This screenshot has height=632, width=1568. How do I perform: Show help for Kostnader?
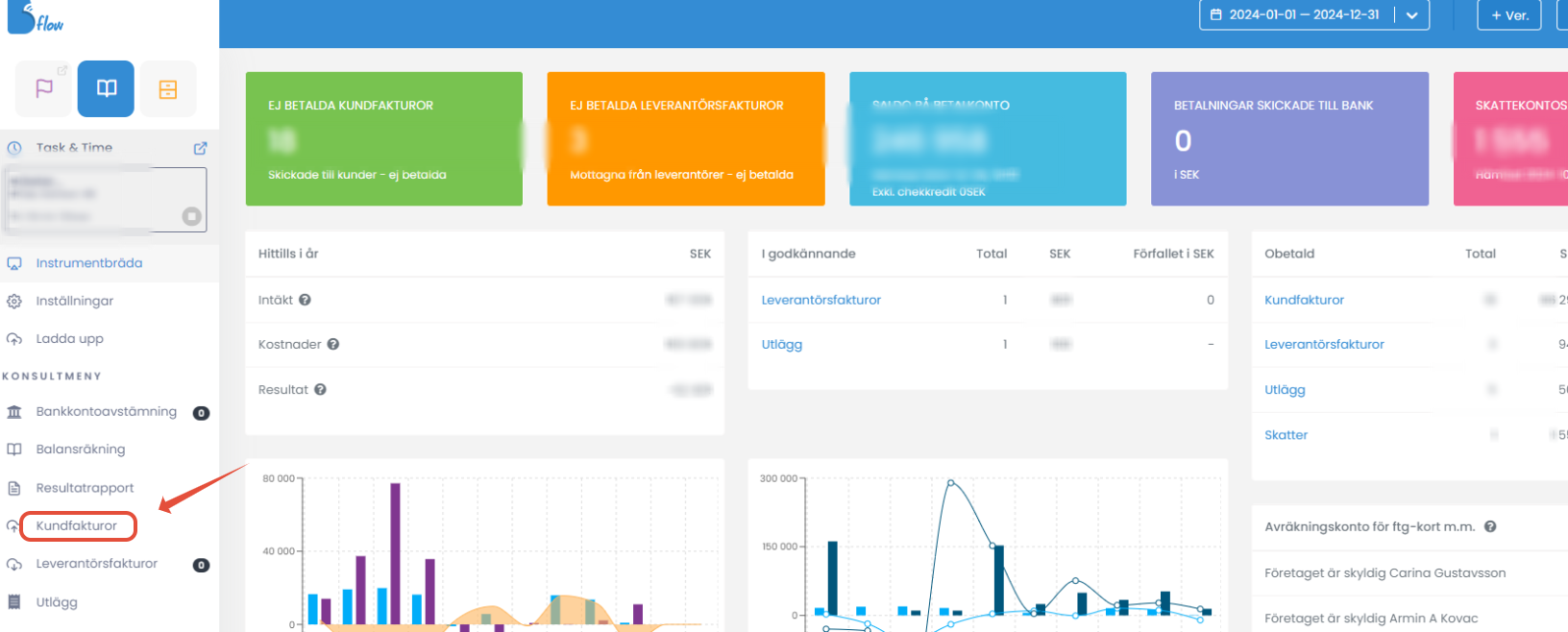click(x=333, y=344)
